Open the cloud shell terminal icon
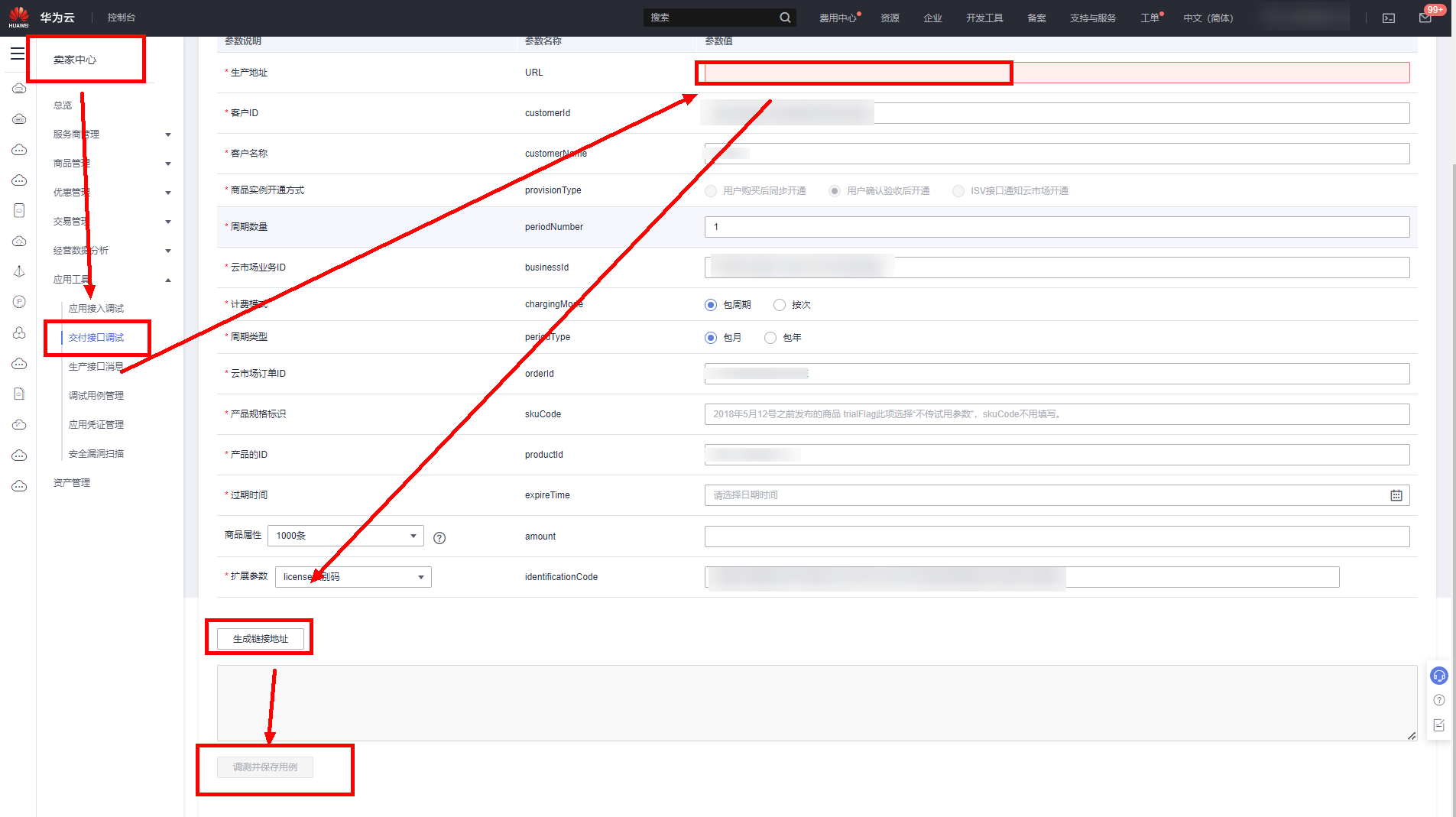 tap(1389, 18)
